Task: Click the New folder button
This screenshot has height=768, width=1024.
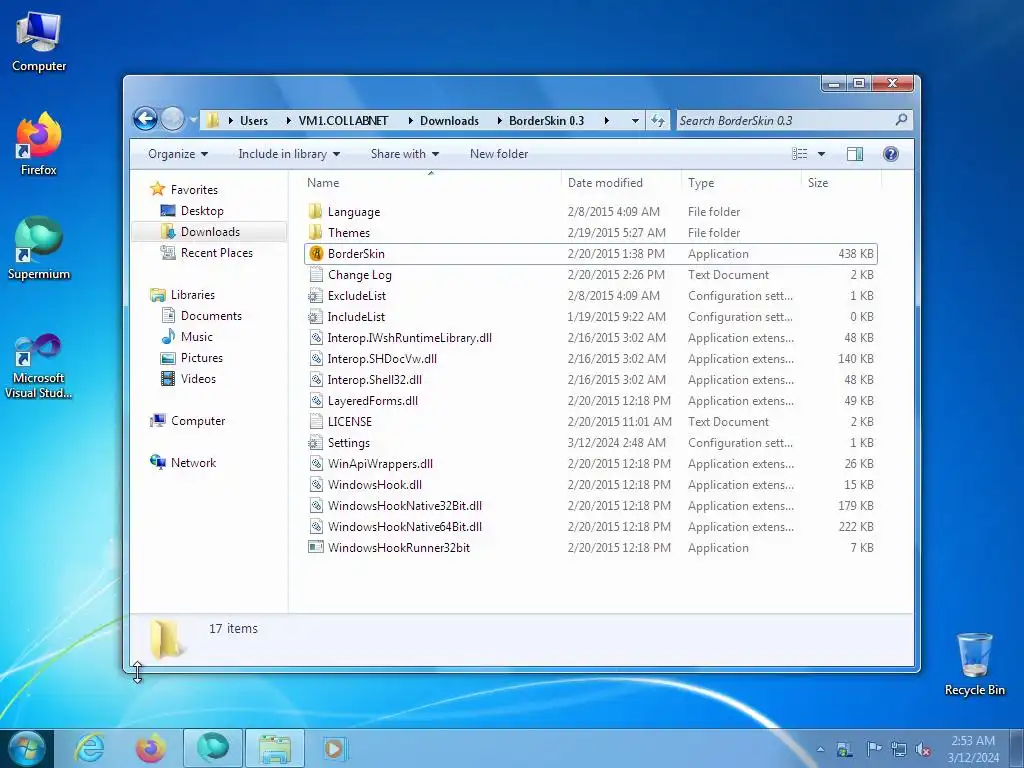Action: click(499, 154)
